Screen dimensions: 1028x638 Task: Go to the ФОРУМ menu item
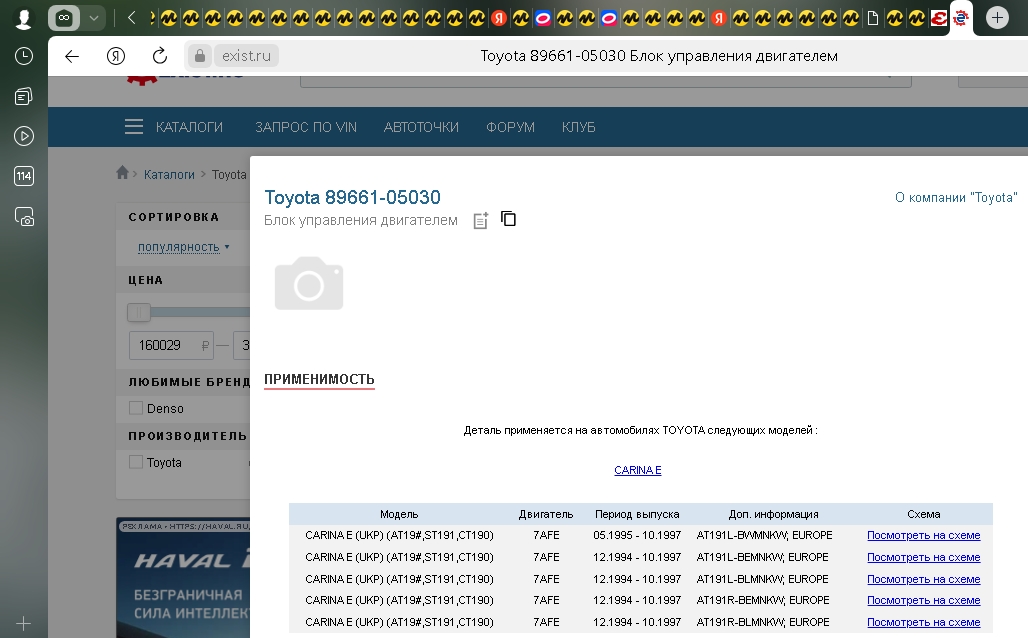pyautogui.click(x=510, y=127)
